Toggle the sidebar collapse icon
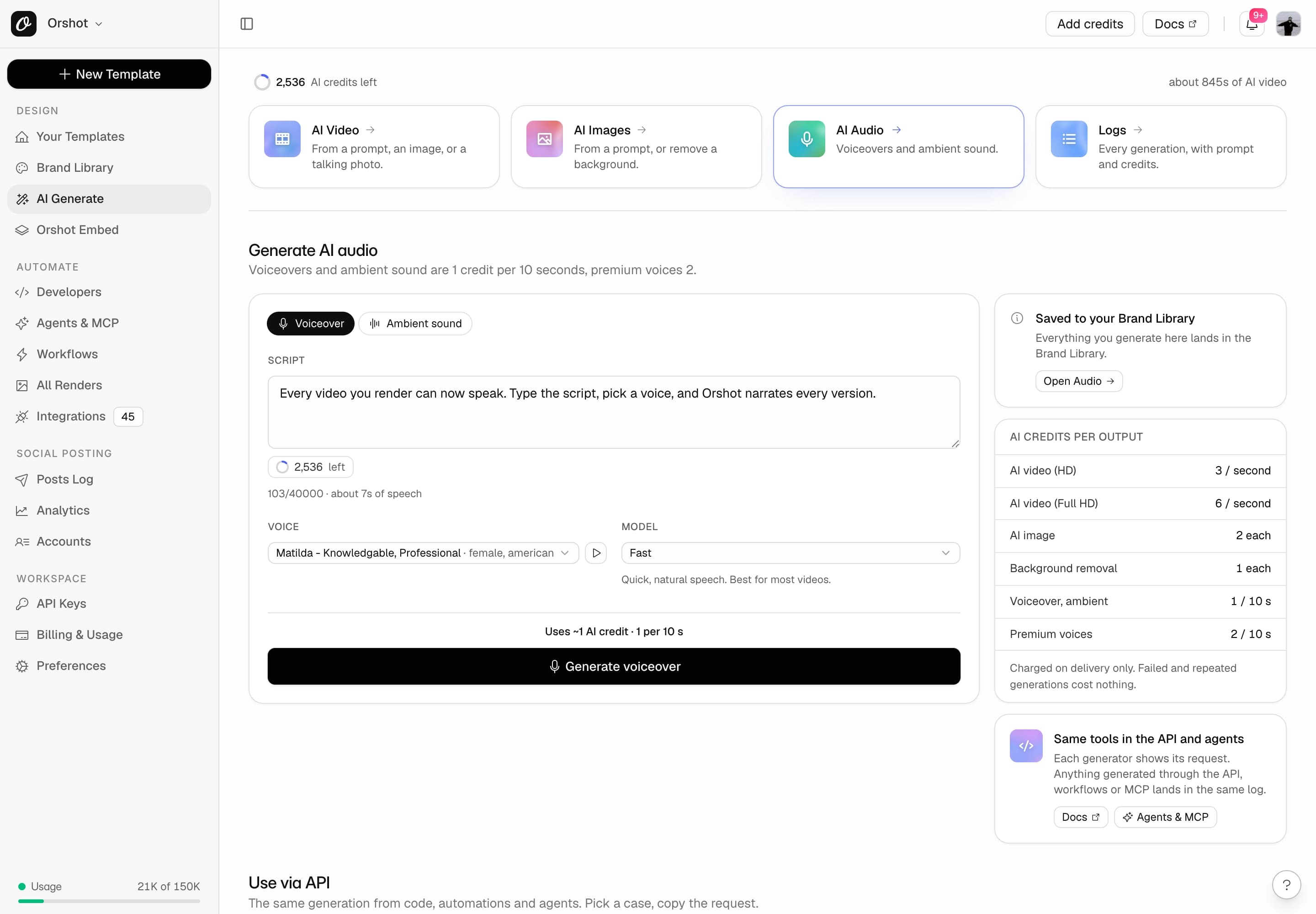Screen dimensions: 1316x914 coord(247,23)
